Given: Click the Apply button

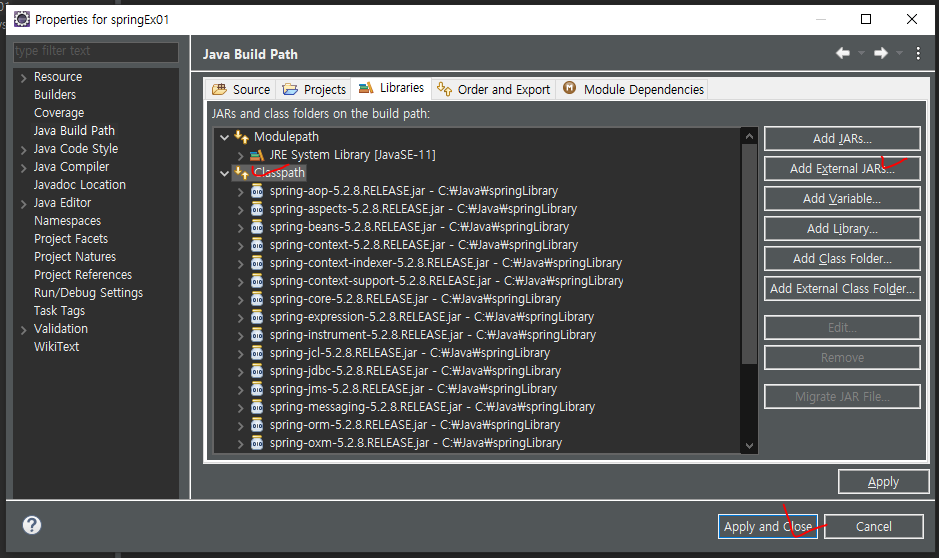Looking at the screenshot, I should 883,481.
